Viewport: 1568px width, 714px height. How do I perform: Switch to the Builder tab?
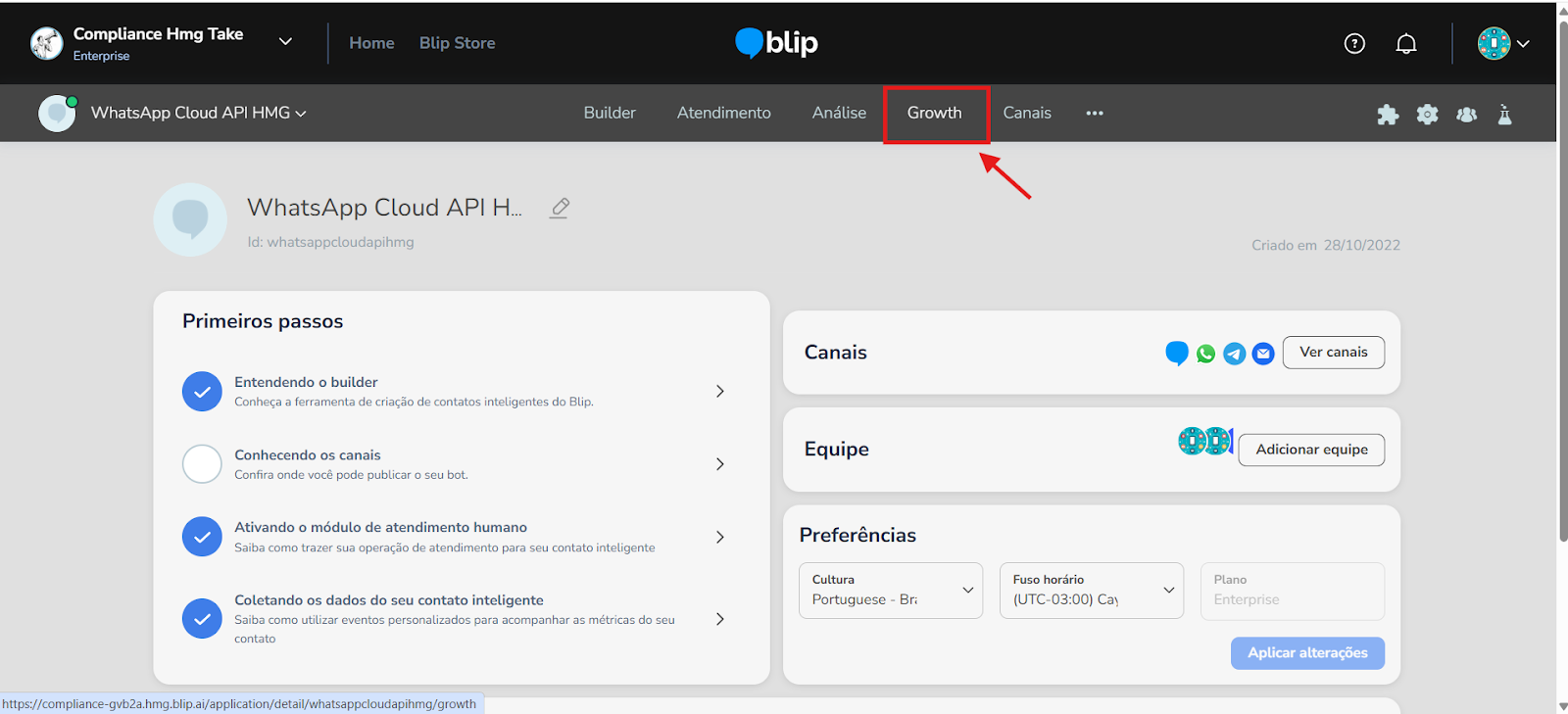610,114
